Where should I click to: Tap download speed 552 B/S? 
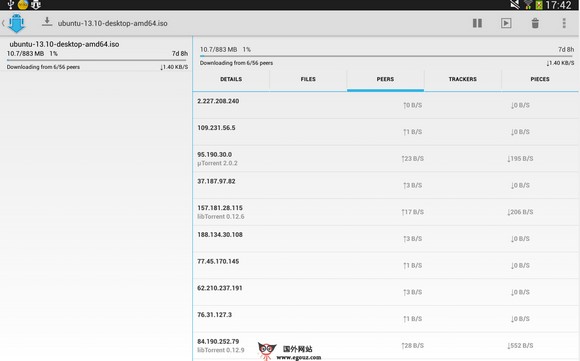click(520, 345)
